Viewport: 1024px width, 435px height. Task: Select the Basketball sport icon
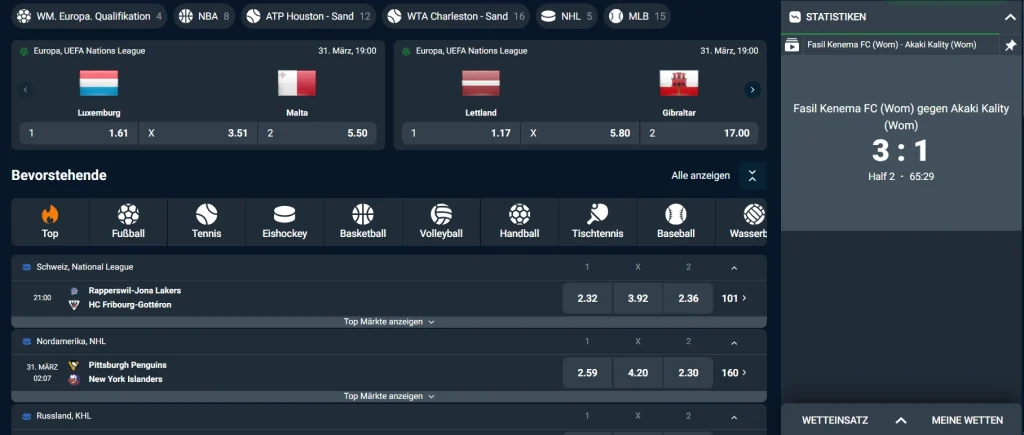[363, 214]
